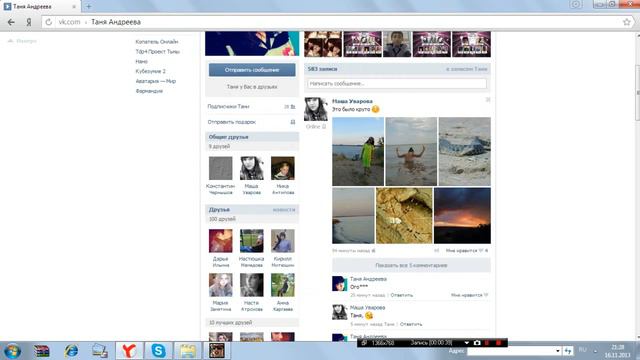Screen dimensions: 640x360
Task: Open the Друзья section header
Action: 252,210
